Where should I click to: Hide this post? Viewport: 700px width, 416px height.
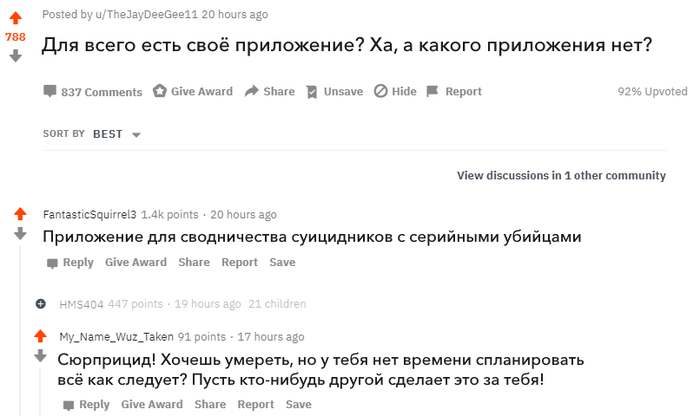[x=395, y=92]
